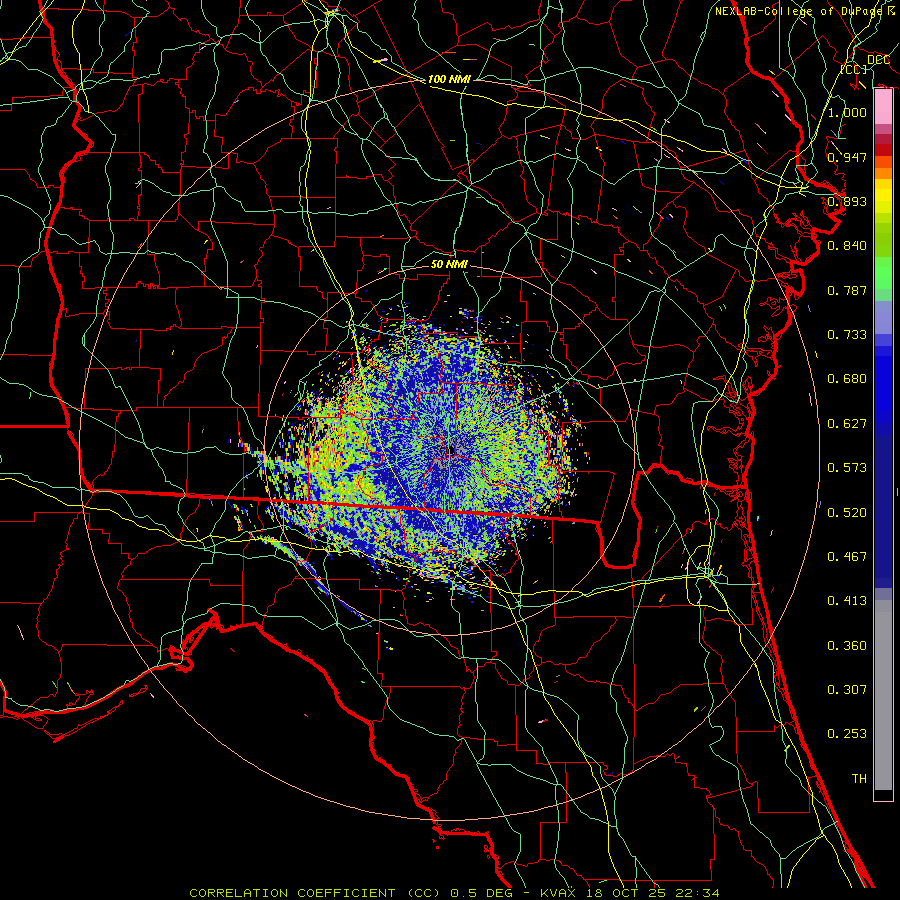The width and height of the screenshot is (900, 900).
Task: Click the radar site at echo center
Action: 453,449
